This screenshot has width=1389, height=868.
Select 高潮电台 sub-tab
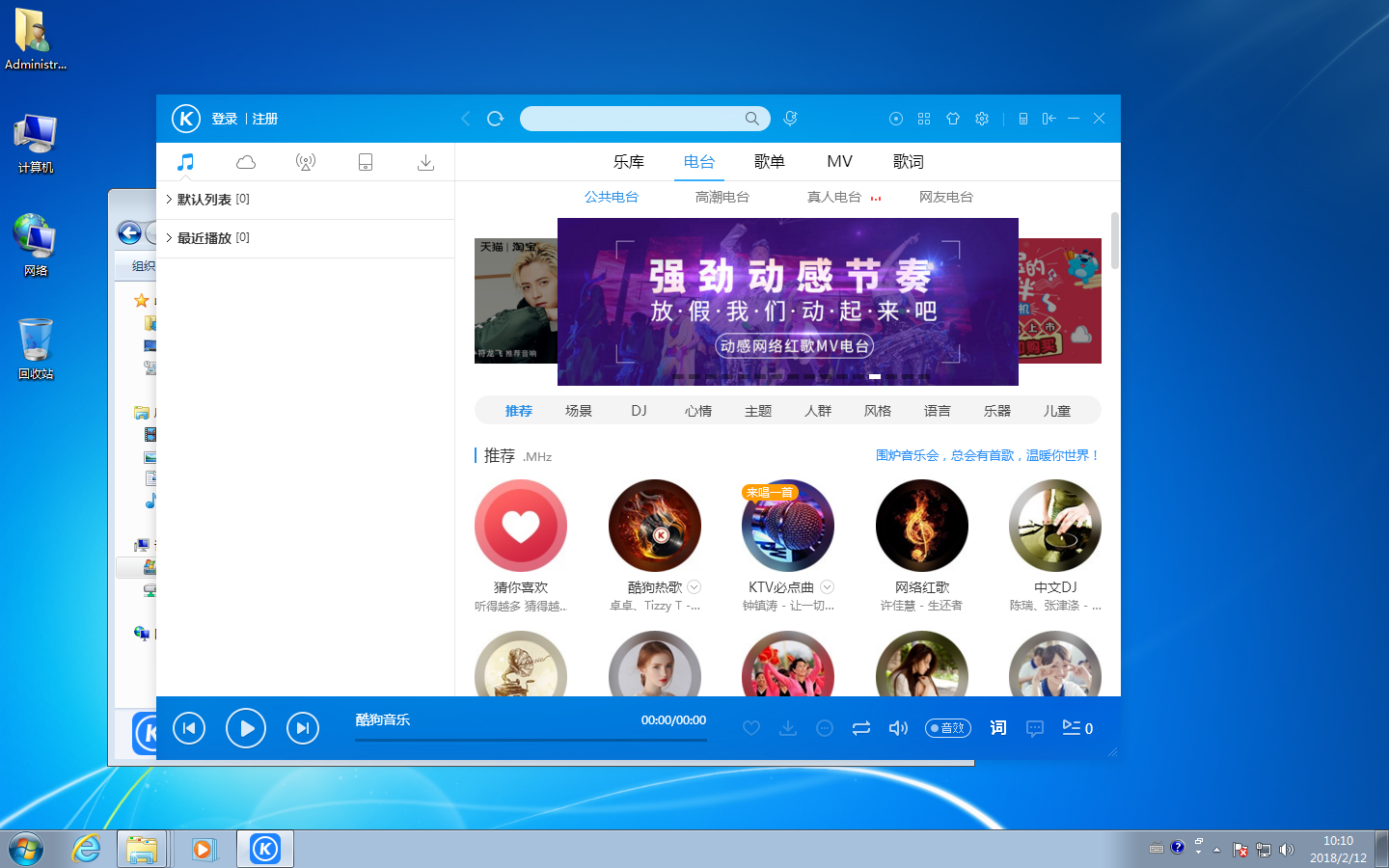click(722, 197)
